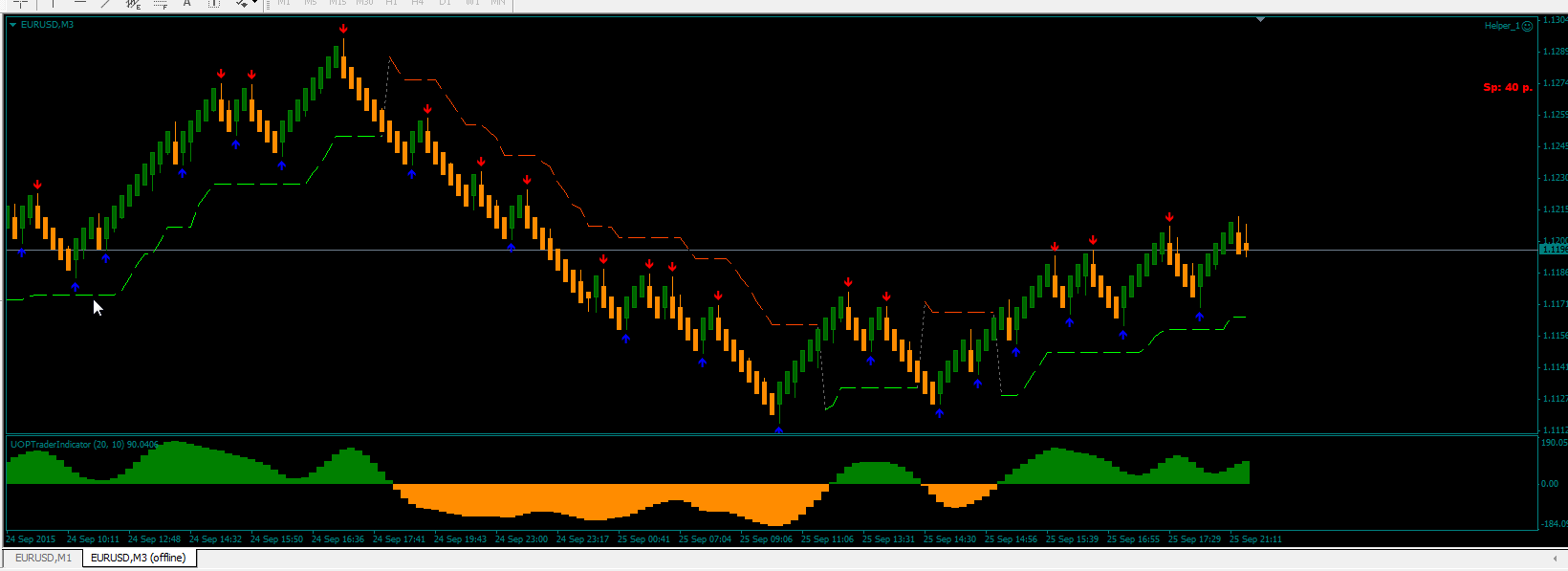Click the chart tabs scroll left arrow

point(1555,559)
